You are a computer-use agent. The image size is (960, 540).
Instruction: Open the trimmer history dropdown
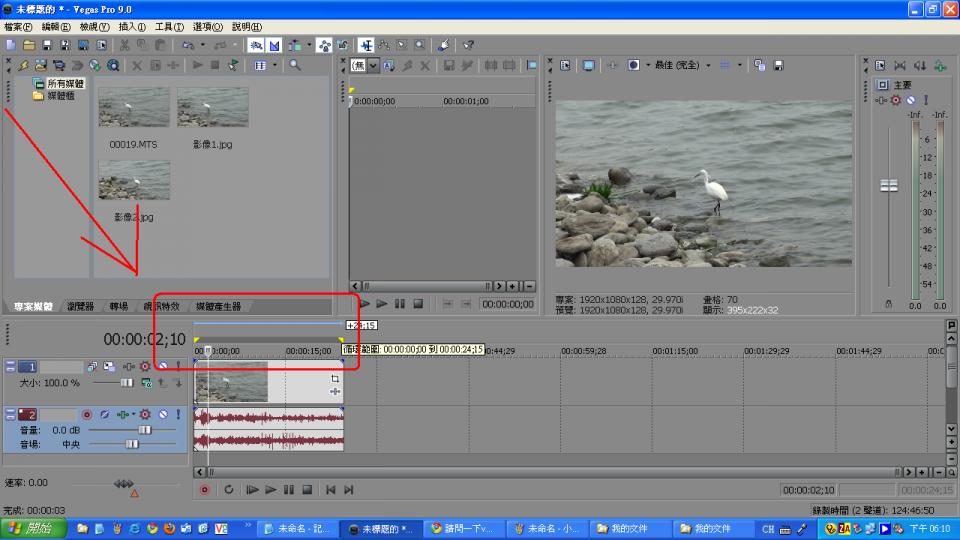[x=374, y=65]
